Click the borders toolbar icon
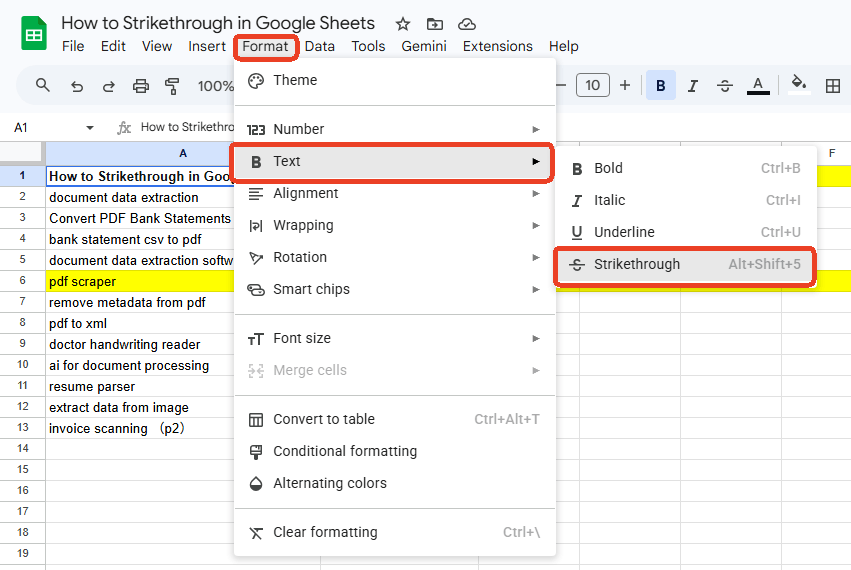 coord(833,86)
